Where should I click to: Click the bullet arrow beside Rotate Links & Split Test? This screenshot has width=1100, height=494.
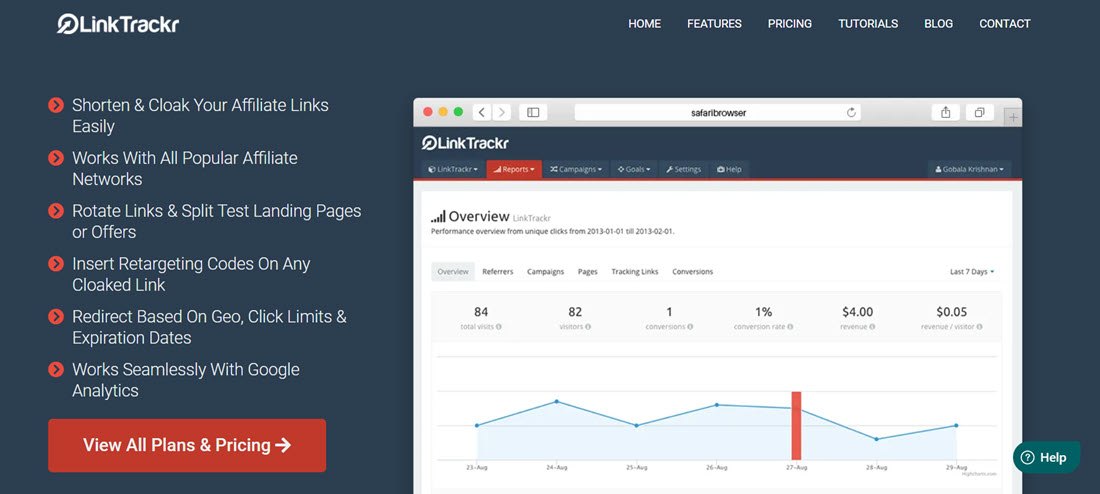tap(56, 211)
